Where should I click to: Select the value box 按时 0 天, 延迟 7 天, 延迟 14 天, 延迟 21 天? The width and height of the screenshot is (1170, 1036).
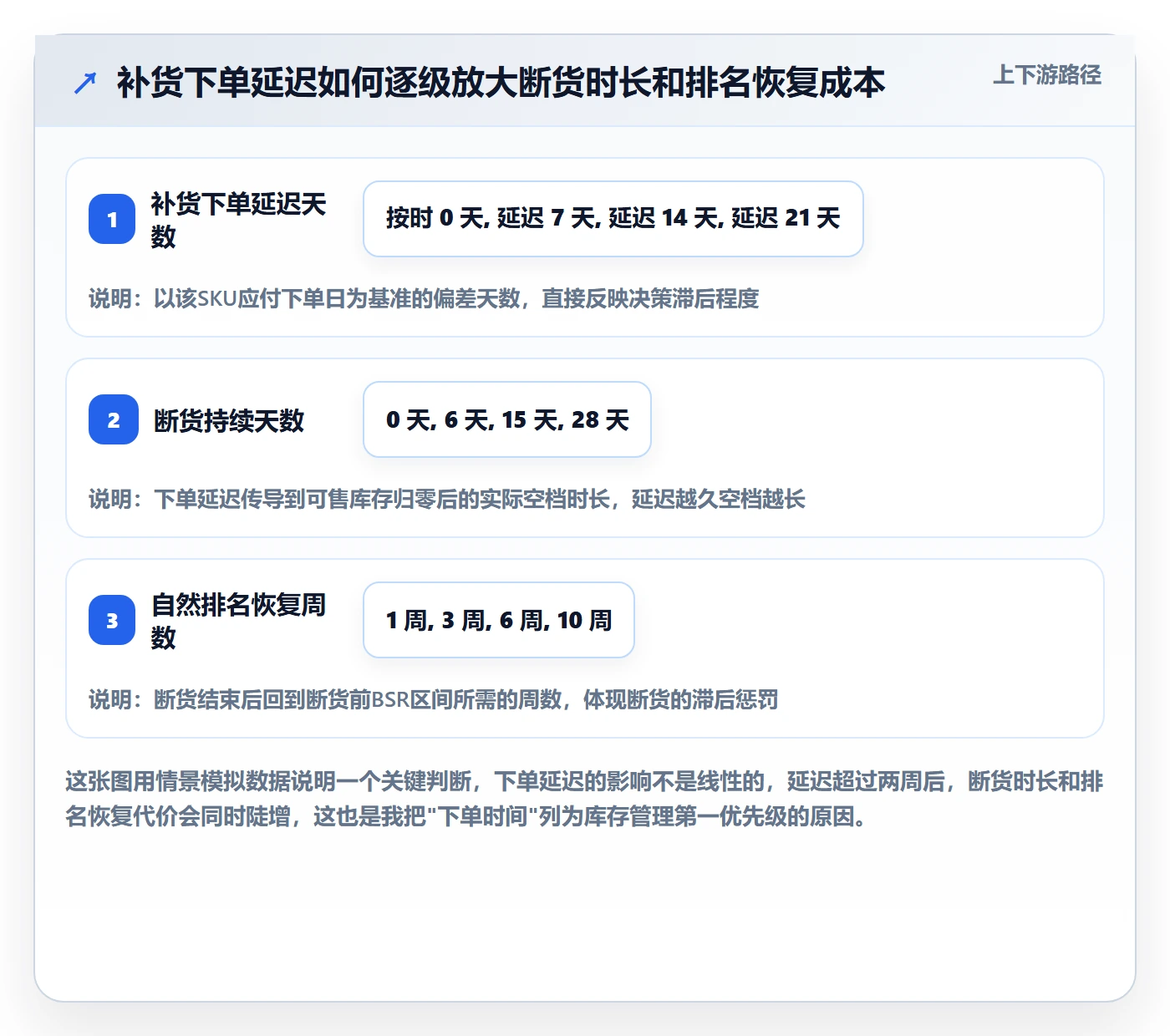pos(613,219)
